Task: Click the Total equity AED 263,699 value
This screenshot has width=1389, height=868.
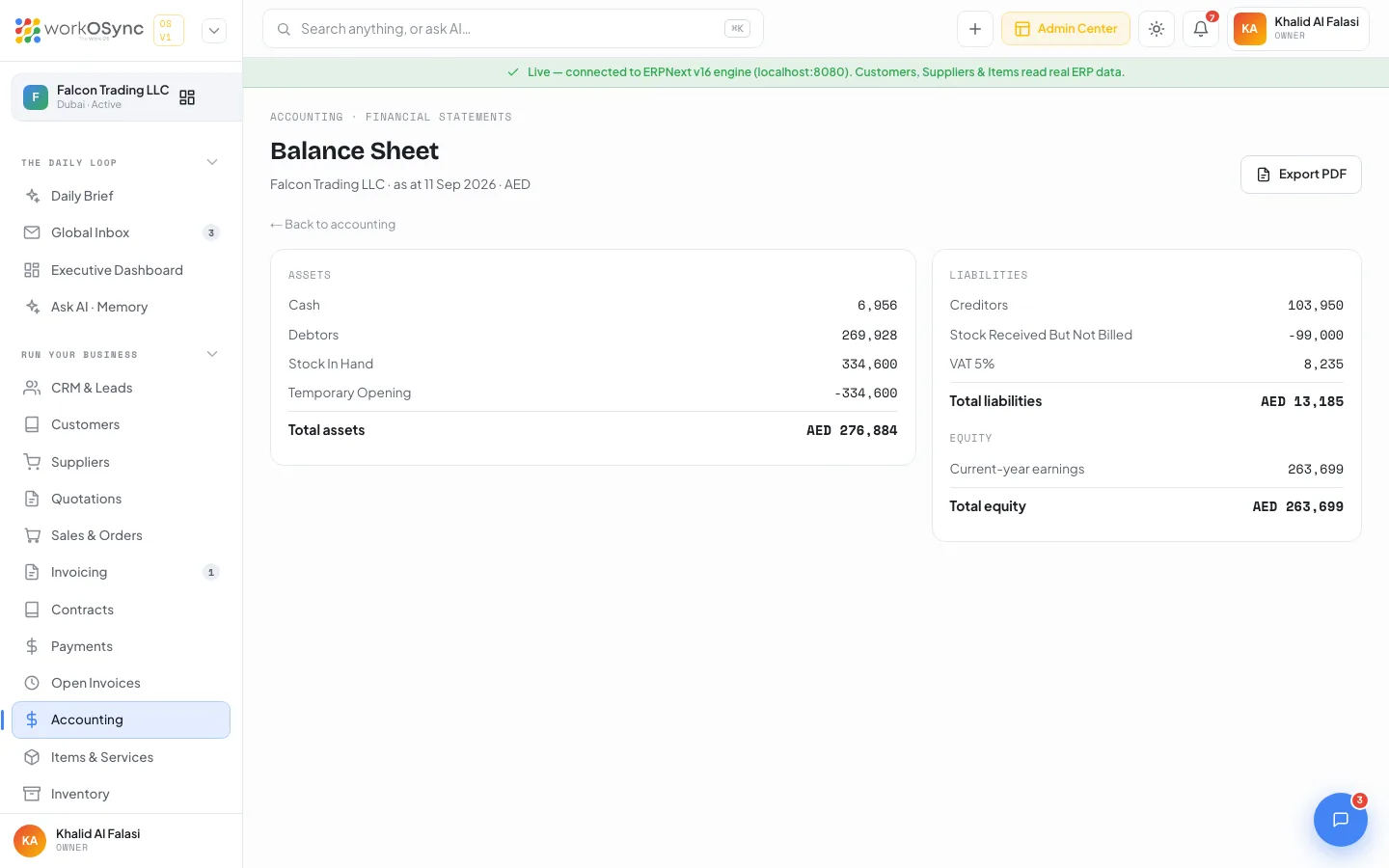Action: 1297,506
